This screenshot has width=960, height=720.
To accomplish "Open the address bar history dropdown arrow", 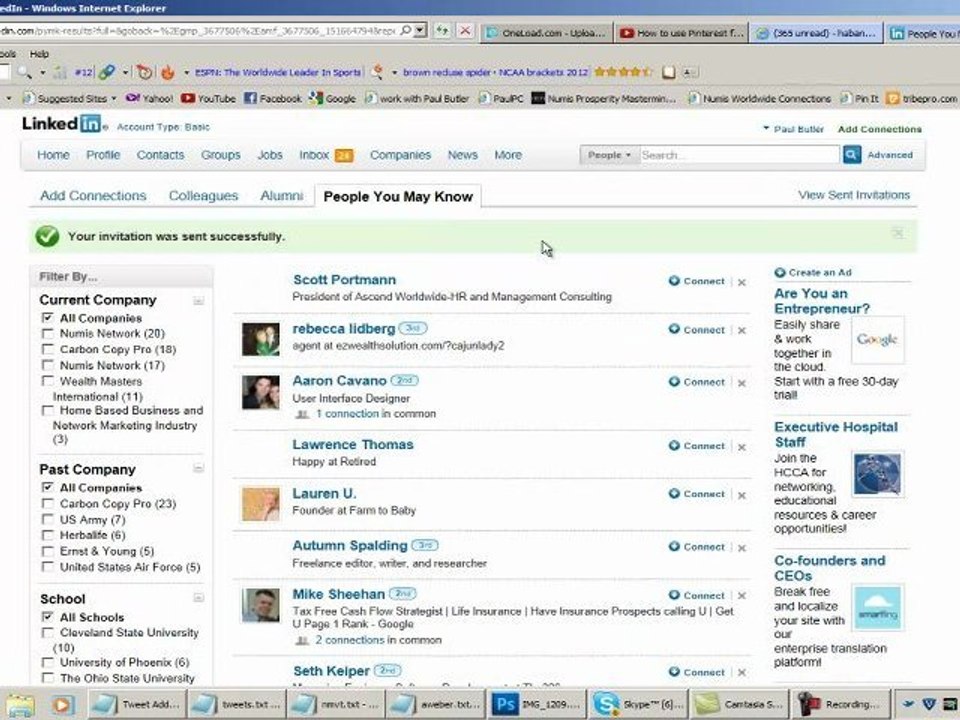I will coord(419,30).
